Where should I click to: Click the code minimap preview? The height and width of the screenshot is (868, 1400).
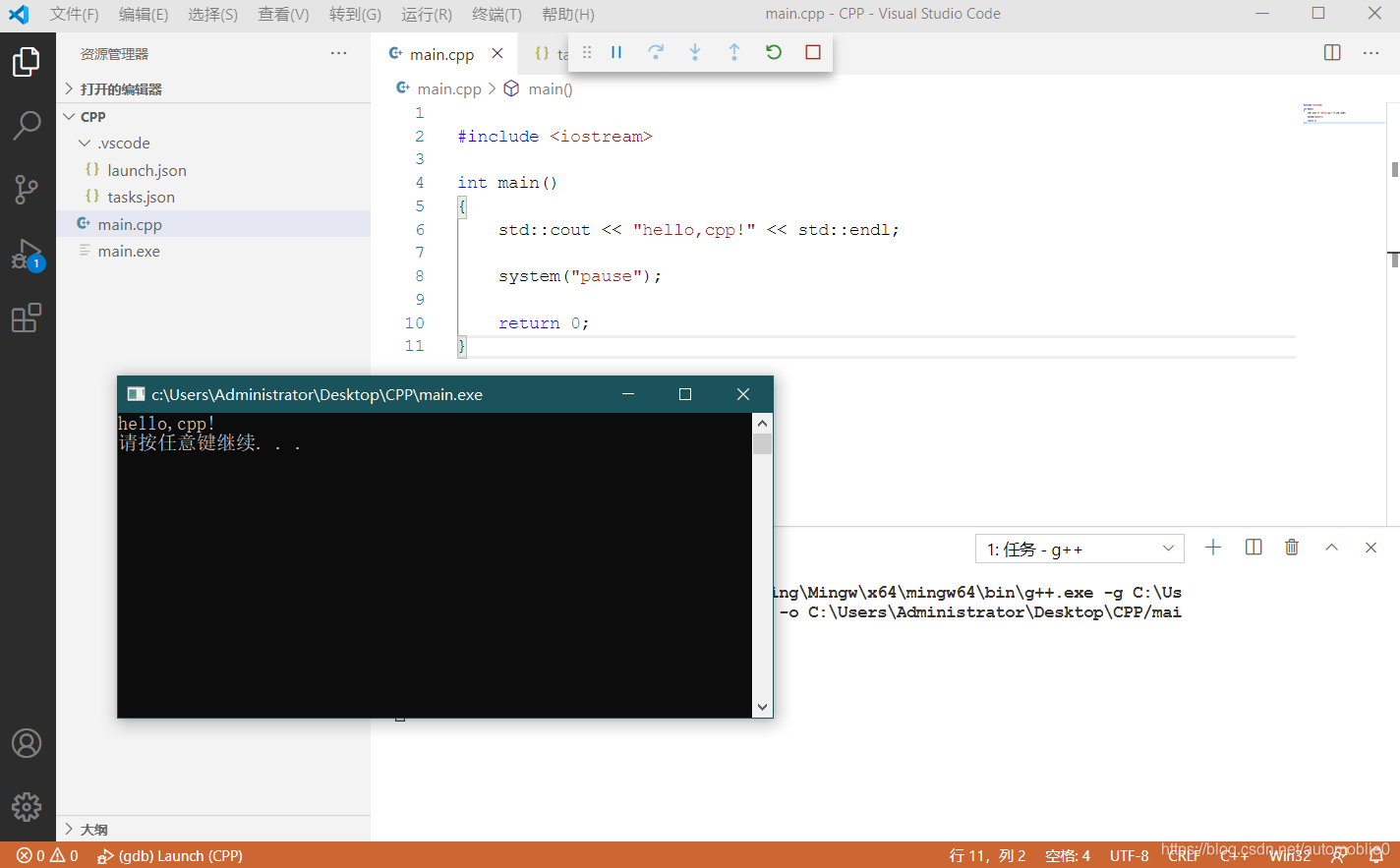[x=1343, y=114]
